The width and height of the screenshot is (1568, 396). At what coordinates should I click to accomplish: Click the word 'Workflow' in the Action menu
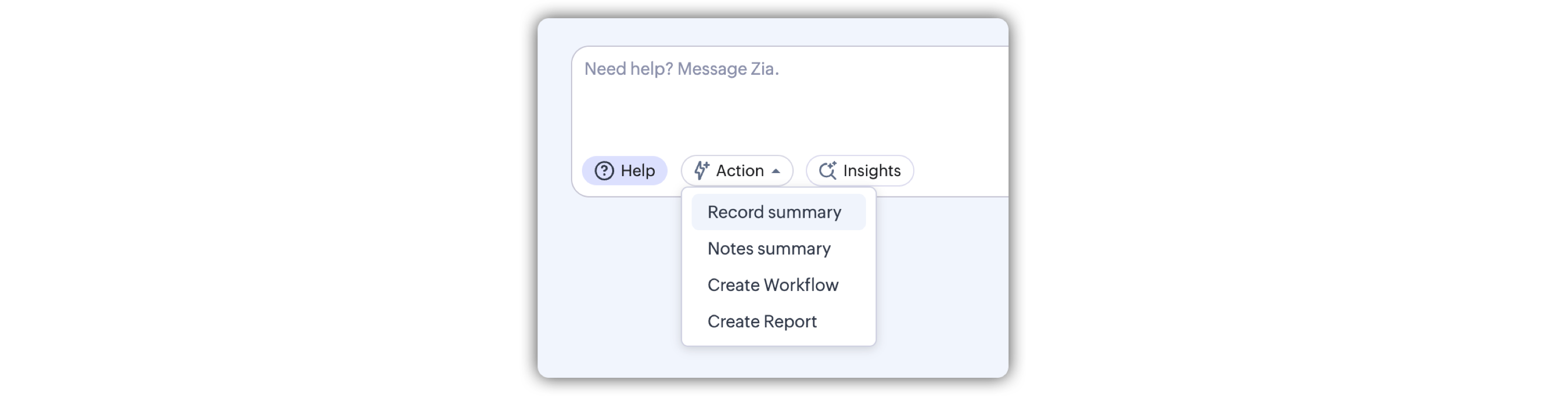[x=801, y=285]
